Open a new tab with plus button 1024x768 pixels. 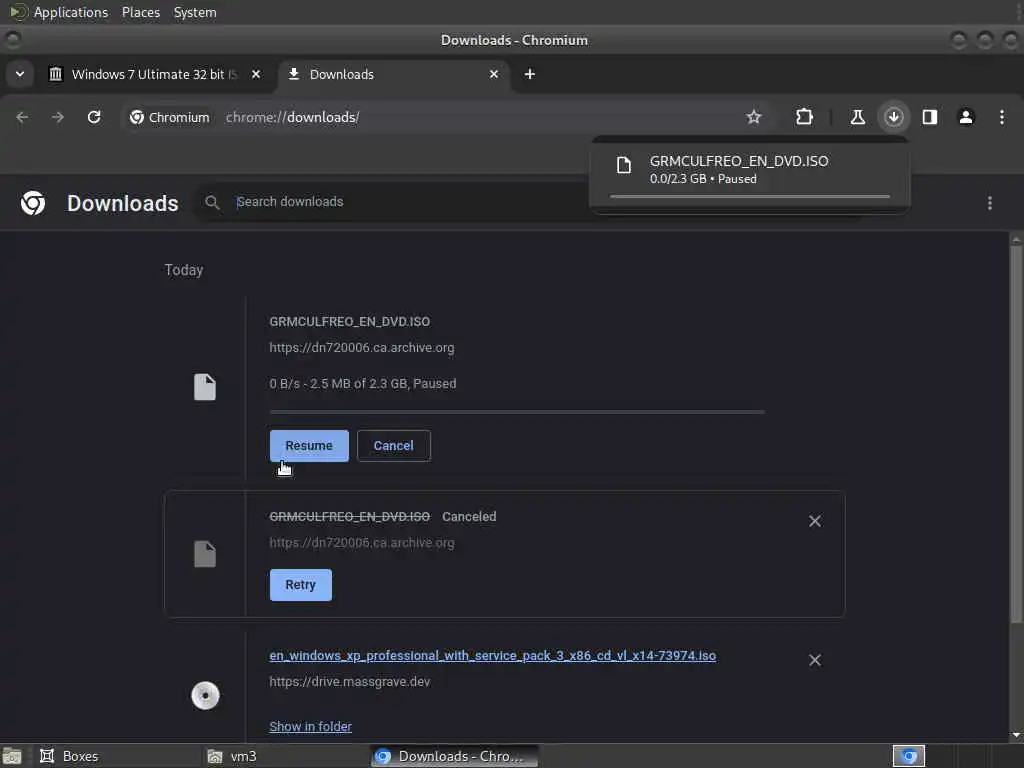pyautogui.click(x=530, y=74)
